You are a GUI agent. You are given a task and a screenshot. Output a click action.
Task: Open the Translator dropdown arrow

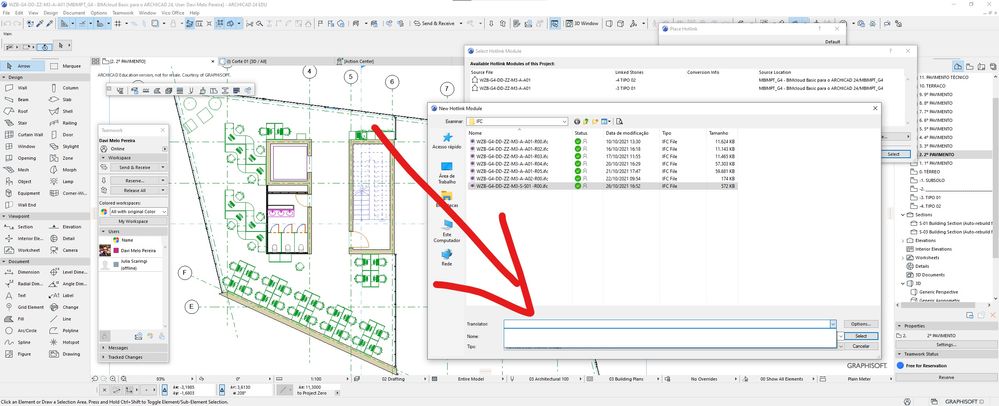point(833,324)
